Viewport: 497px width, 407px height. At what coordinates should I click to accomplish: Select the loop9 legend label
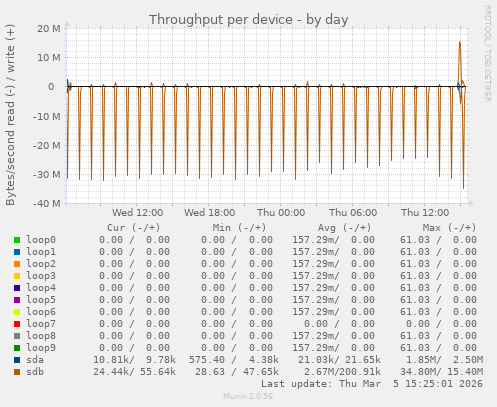tap(41, 348)
